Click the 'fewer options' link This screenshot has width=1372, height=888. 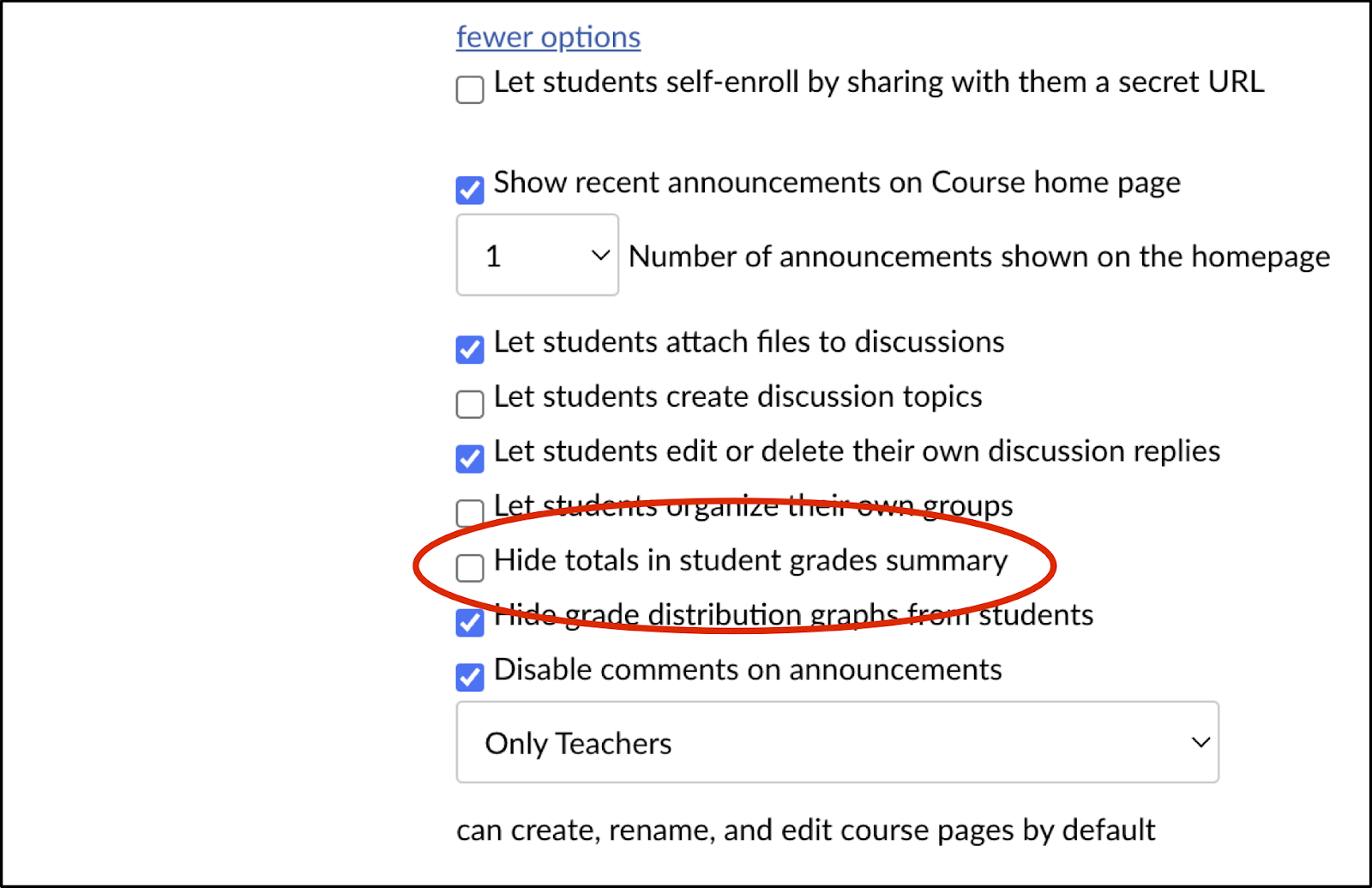coord(547,36)
